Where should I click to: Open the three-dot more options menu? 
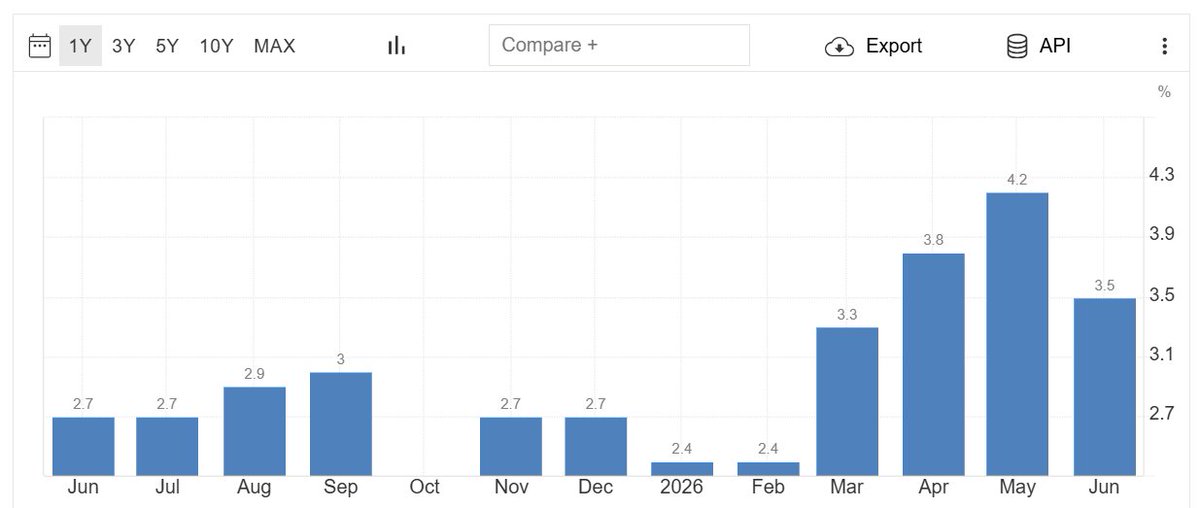coord(1164,46)
